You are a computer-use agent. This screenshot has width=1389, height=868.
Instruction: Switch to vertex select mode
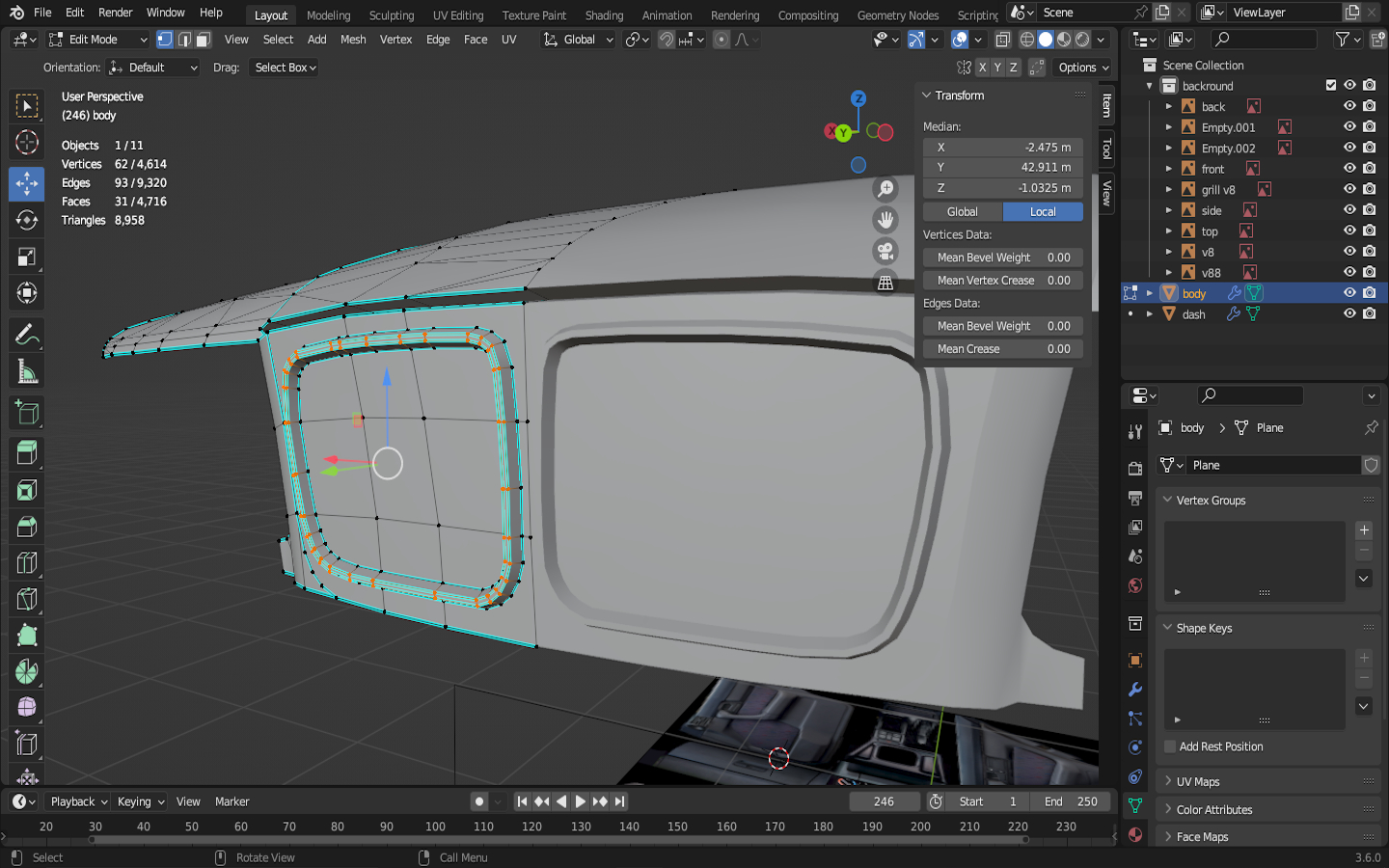[x=165, y=40]
